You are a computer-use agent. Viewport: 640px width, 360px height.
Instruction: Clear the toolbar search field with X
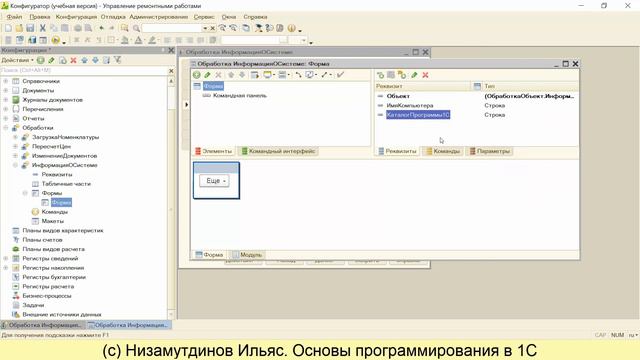[x=213, y=28]
